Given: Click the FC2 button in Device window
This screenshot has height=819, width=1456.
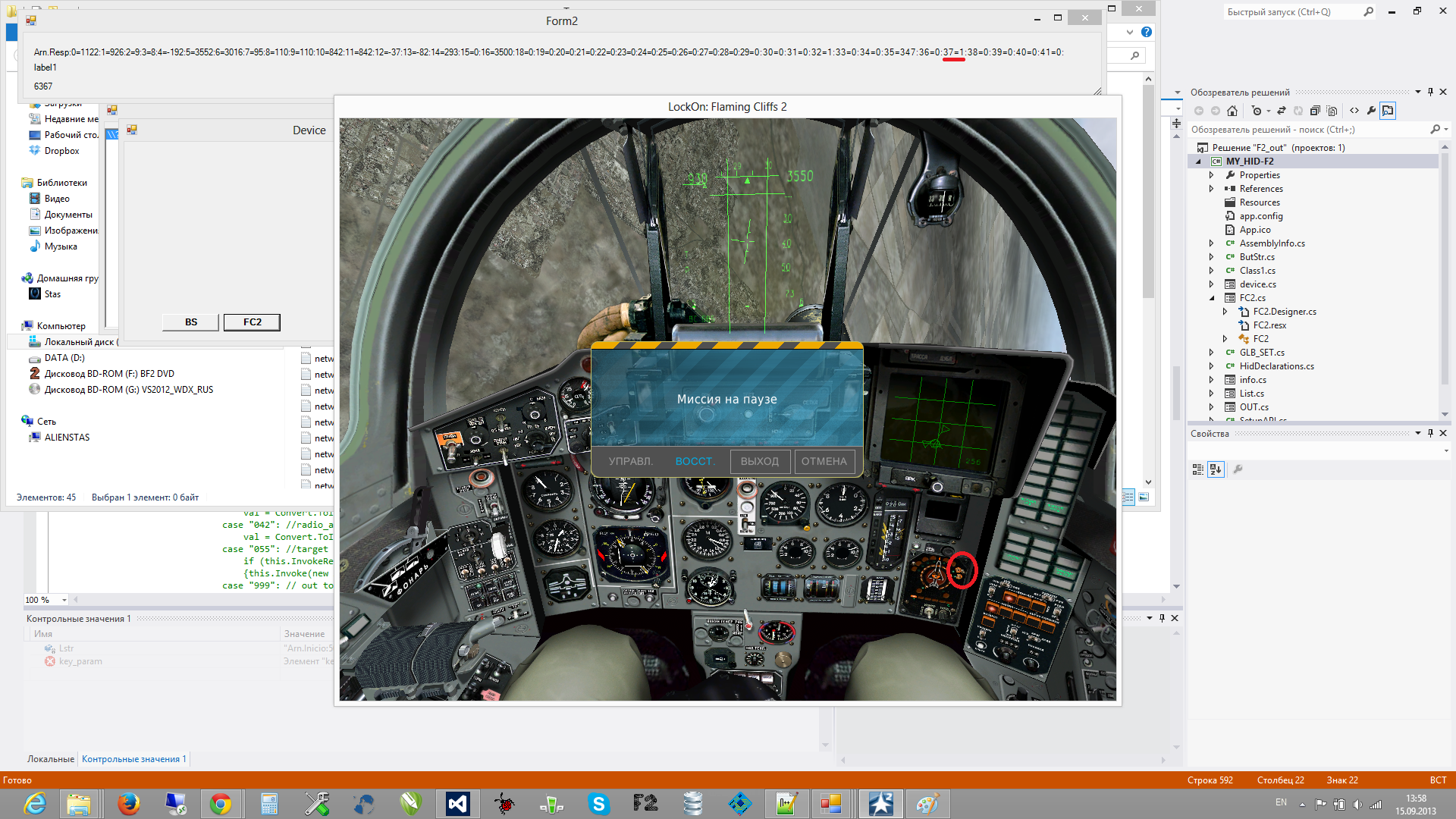Looking at the screenshot, I should click(252, 322).
